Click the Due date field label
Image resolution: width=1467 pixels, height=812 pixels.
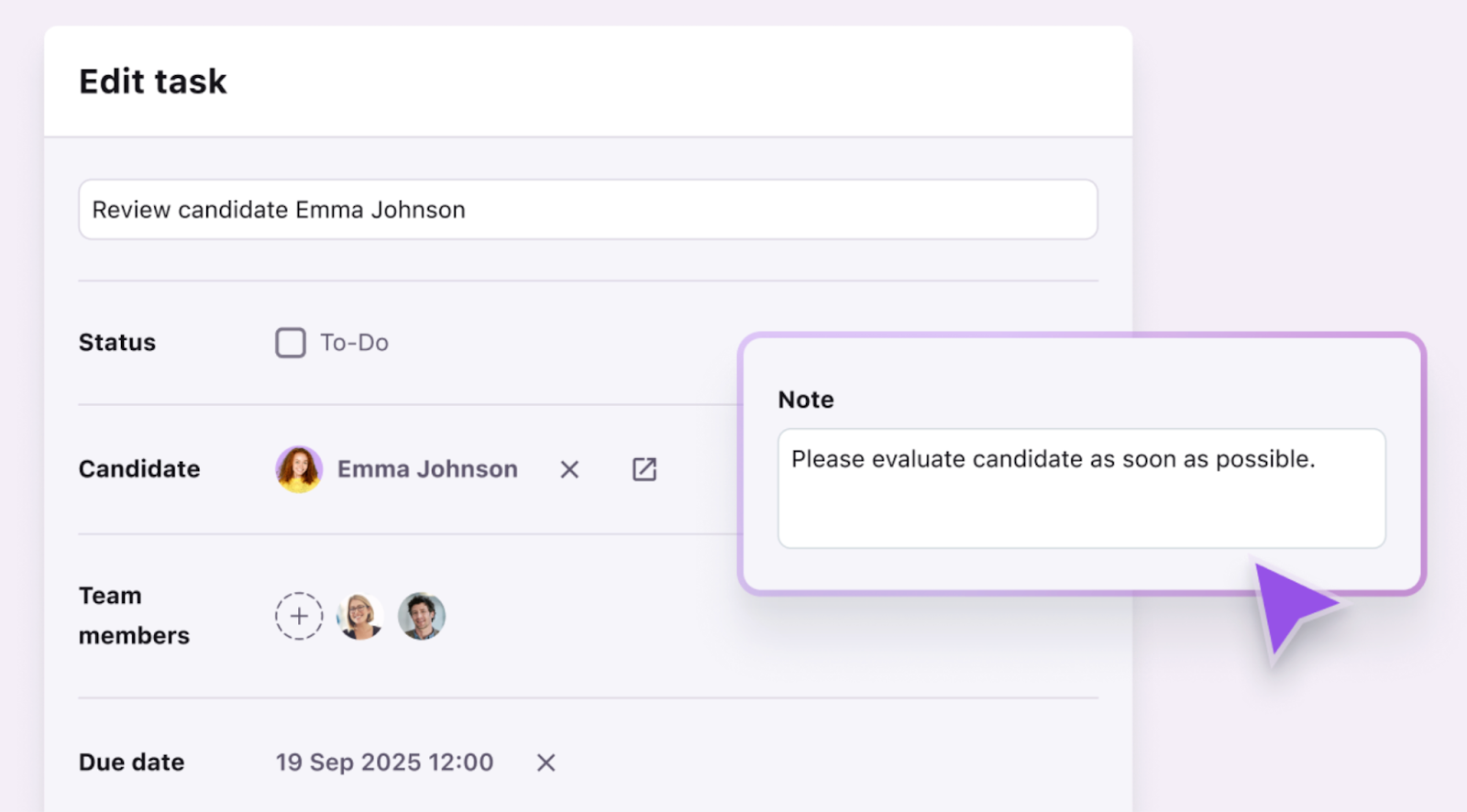coord(132,763)
